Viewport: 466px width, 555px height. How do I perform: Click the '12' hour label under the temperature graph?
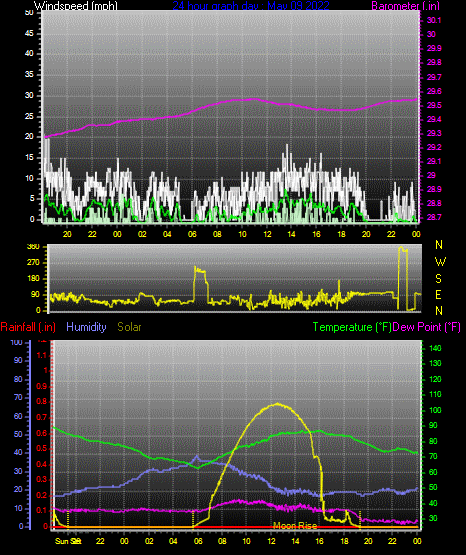[x=271, y=541]
